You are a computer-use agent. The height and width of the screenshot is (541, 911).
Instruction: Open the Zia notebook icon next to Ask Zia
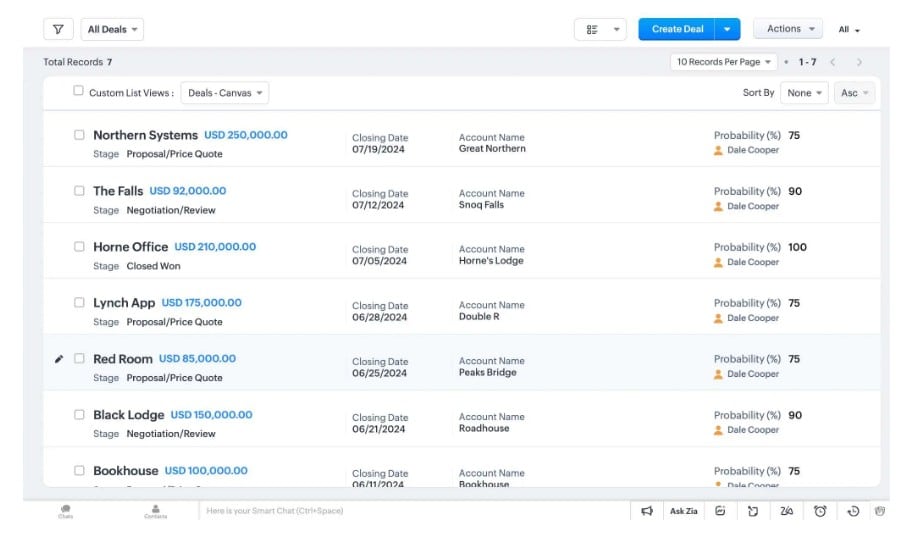tap(720, 511)
